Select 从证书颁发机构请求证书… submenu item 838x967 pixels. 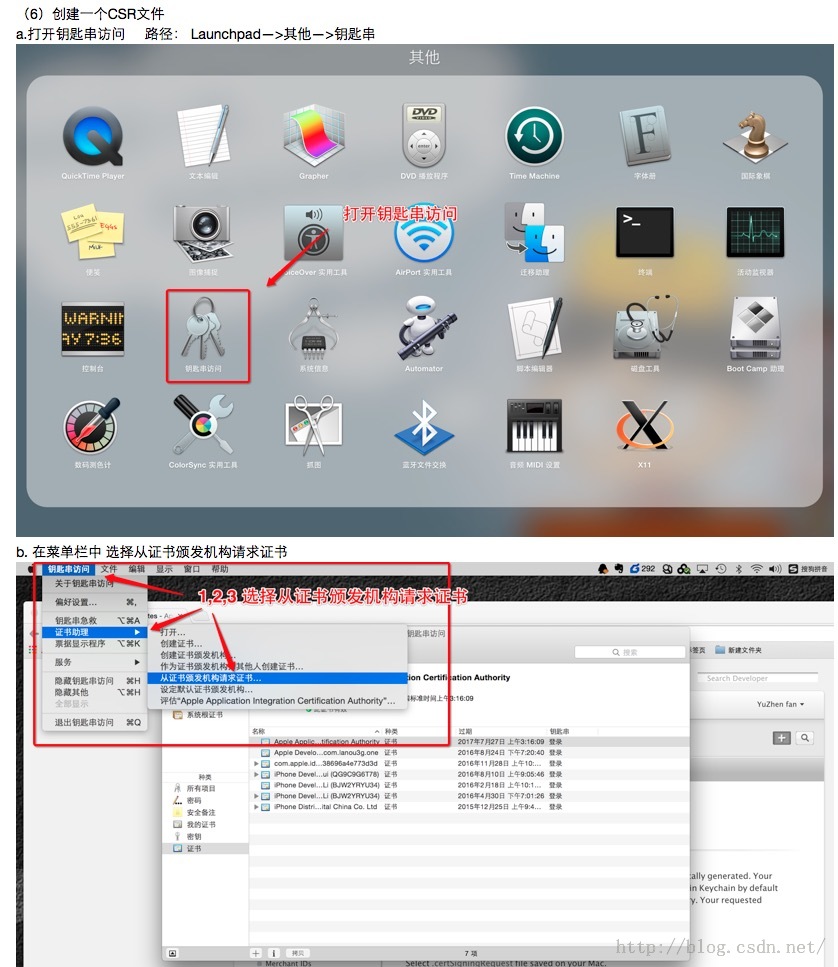tap(278, 678)
